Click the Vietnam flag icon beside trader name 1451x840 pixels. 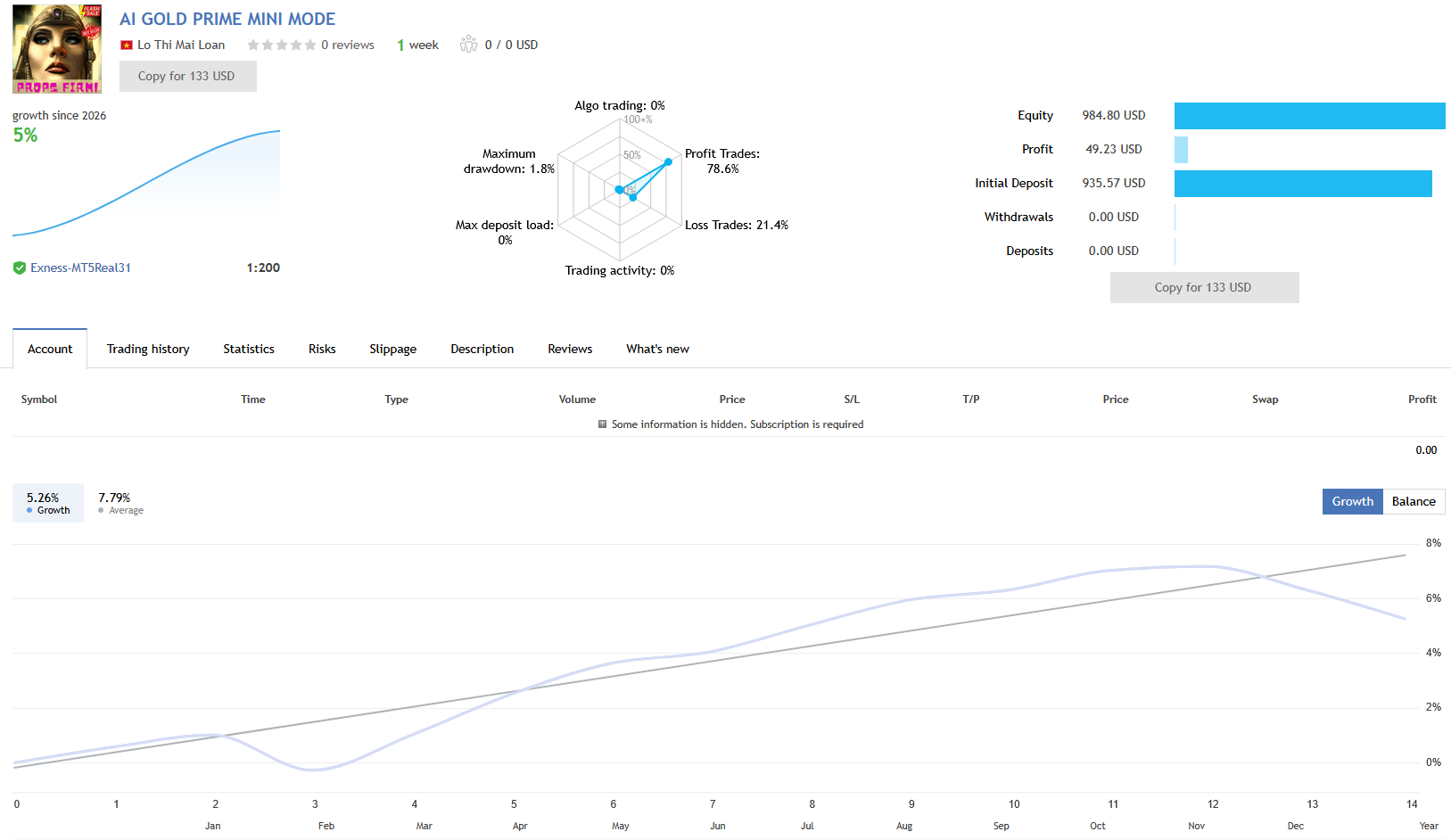pyautogui.click(x=128, y=44)
